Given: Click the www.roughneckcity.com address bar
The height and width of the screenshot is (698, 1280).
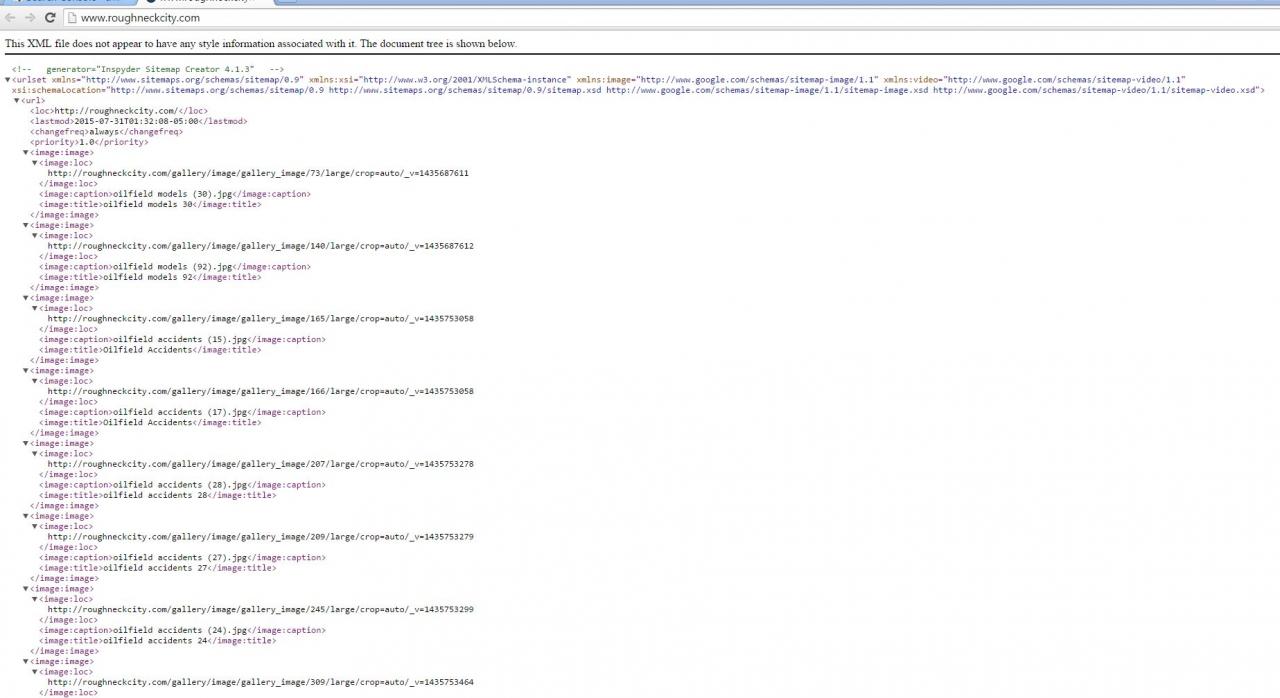Looking at the screenshot, I should (400, 18).
